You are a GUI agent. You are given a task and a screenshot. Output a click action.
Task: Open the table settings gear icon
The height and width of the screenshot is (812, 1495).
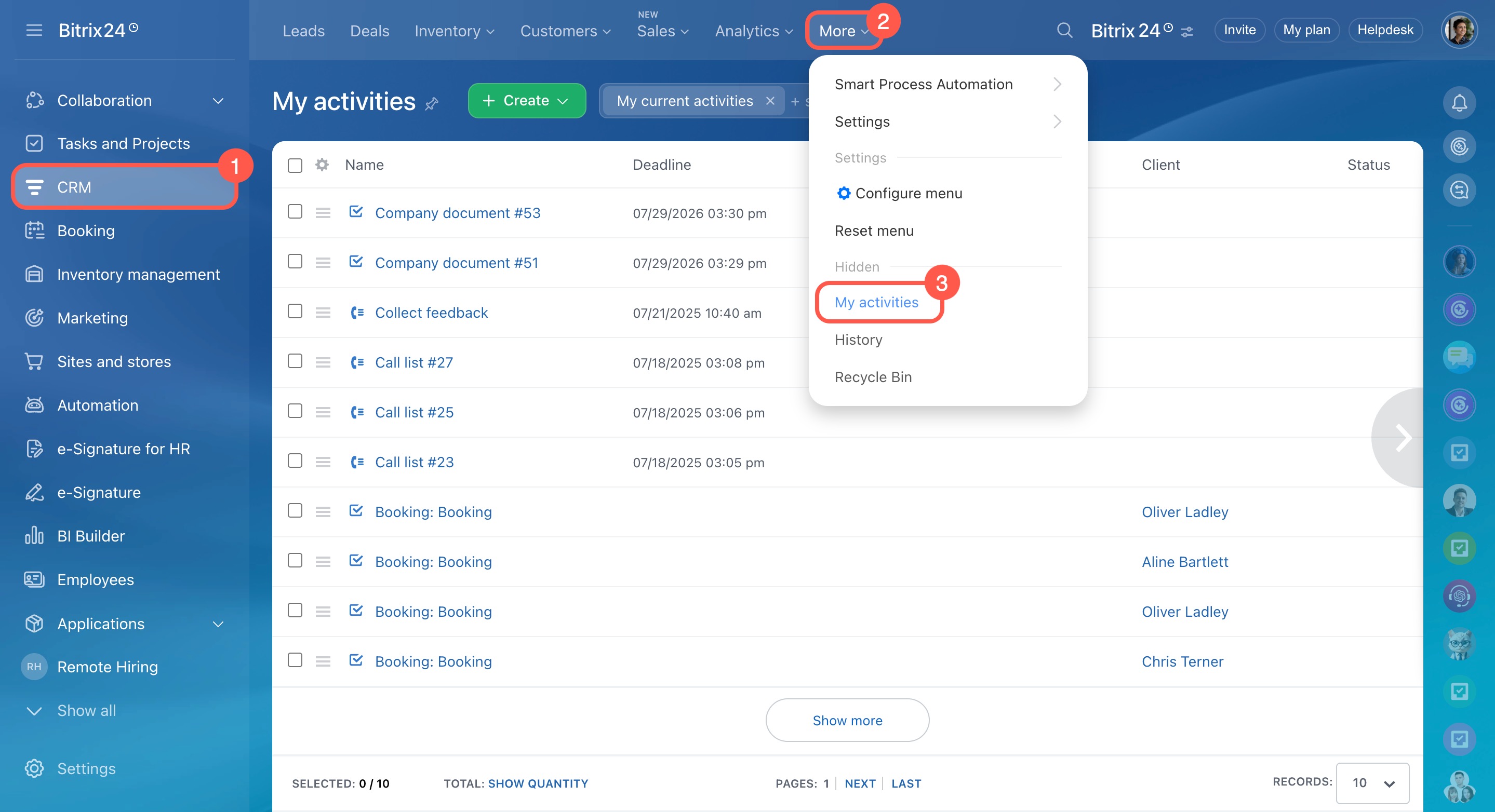322,165
